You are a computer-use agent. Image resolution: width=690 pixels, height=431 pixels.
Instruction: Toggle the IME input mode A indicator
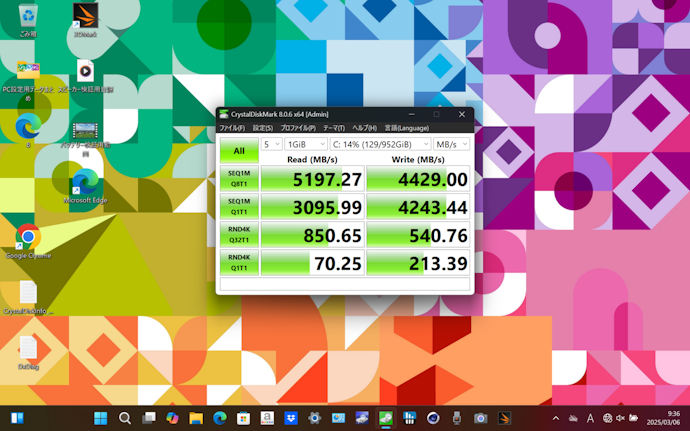pyautogui.click(x=590, y=418)
